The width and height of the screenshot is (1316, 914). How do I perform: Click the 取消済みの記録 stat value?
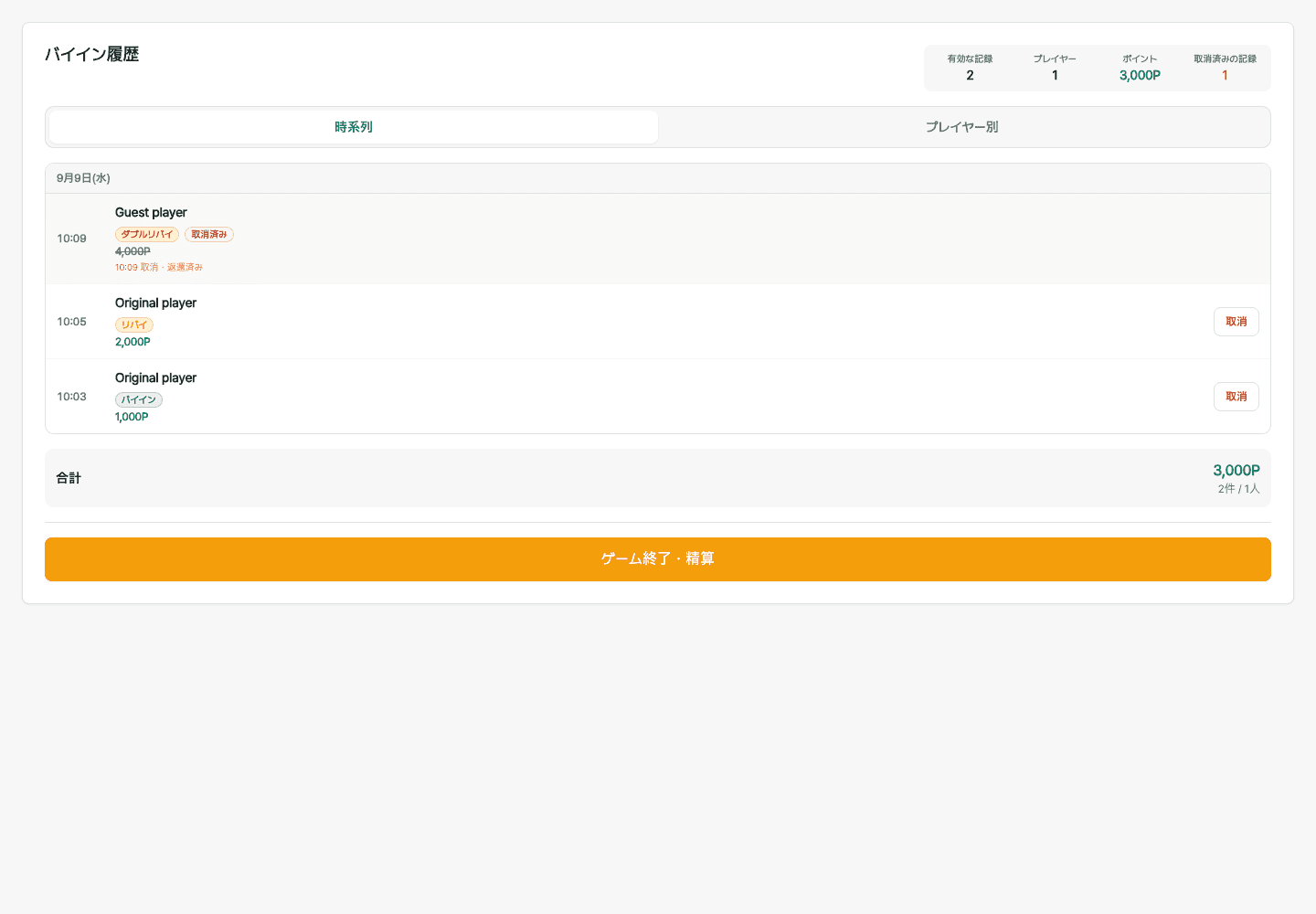(1225, 75)
